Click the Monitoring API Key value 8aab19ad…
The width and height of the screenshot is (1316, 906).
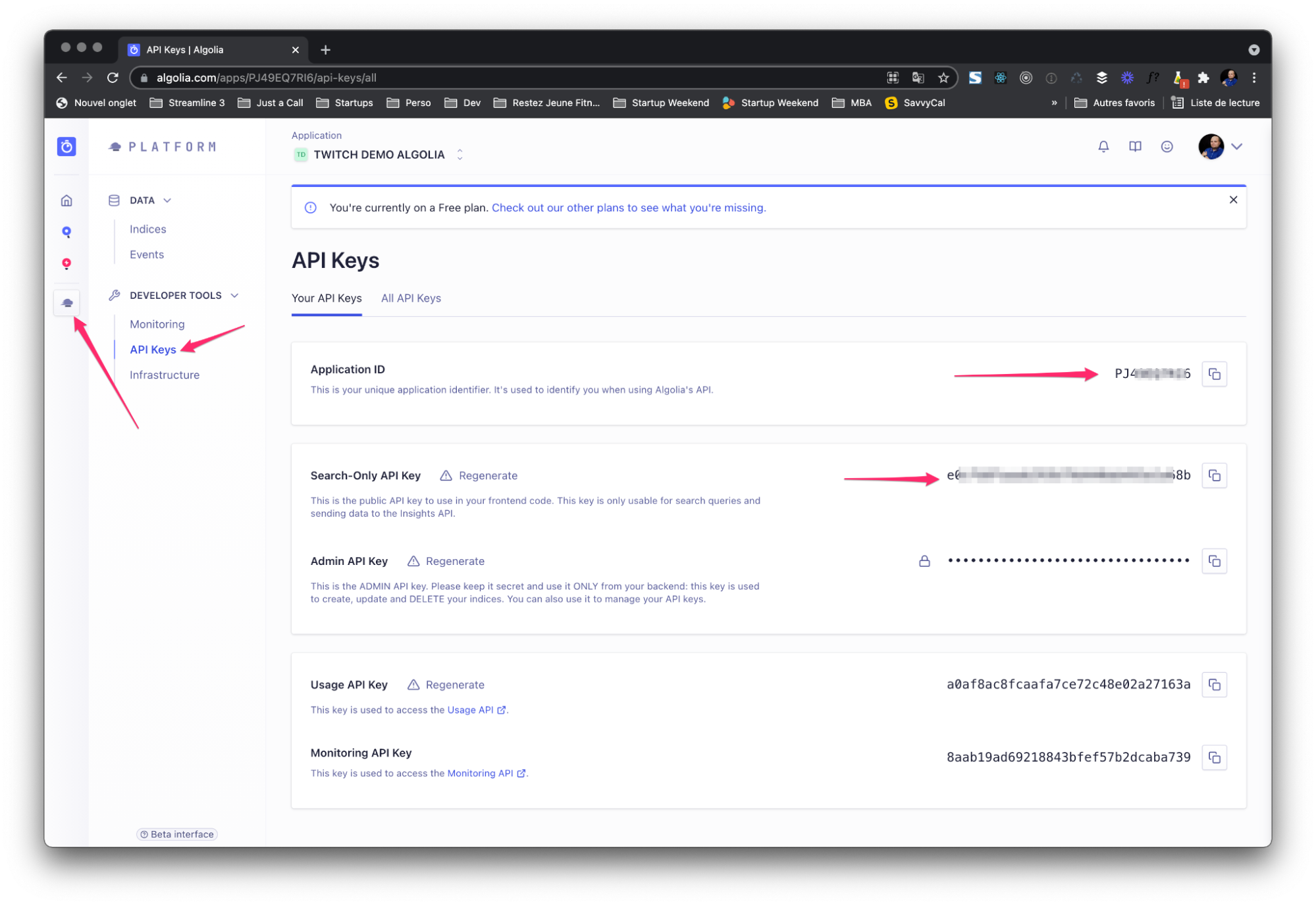(x=1068, y=758)
